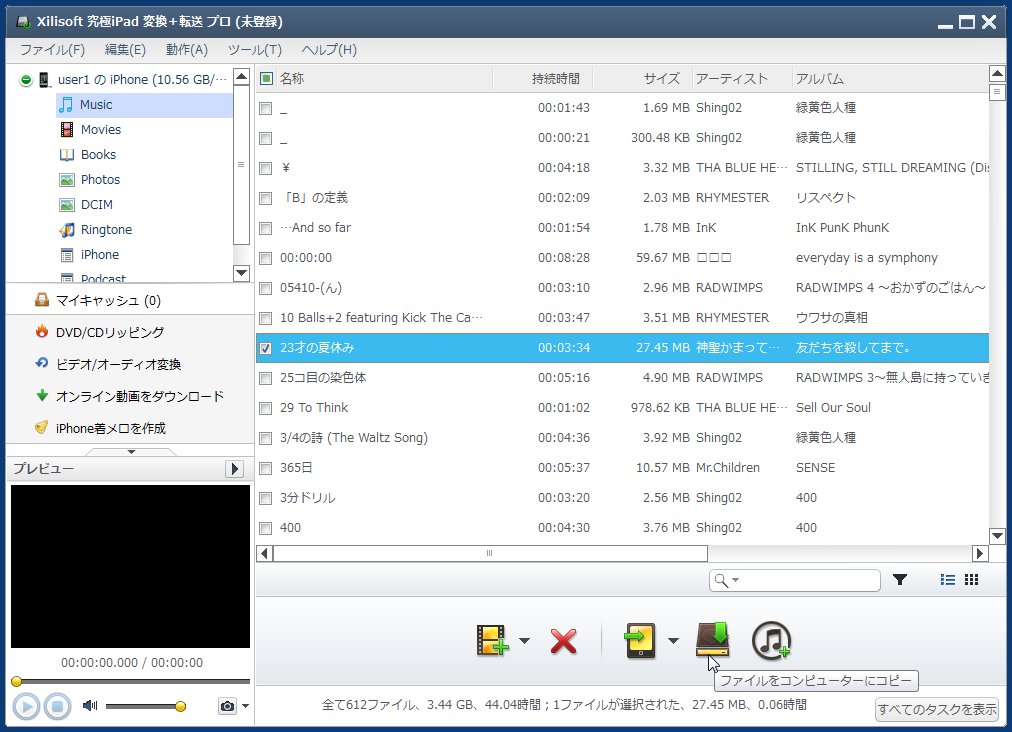Image resolution: width=1012 pixels, height=732 pixels.
Task: Select the Music category in device tree
Action: pos(145,105)
